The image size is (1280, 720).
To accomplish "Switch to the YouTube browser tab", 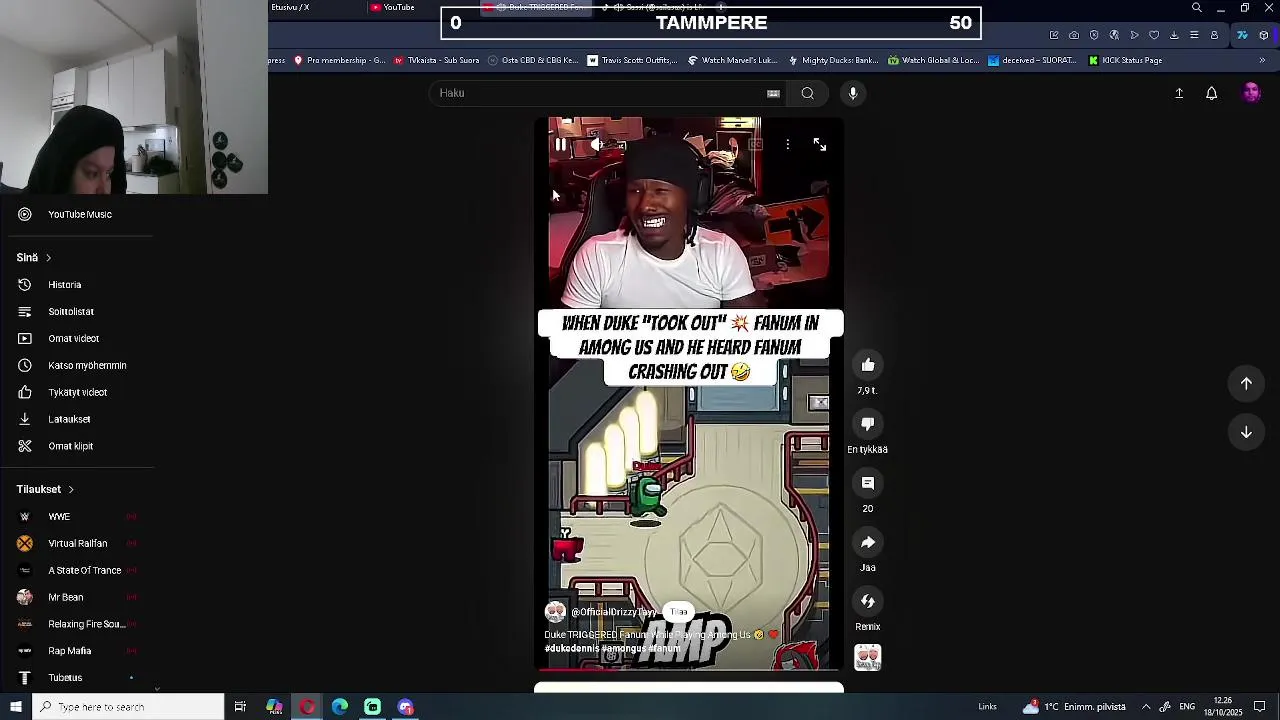I will (x=392, y=7).
